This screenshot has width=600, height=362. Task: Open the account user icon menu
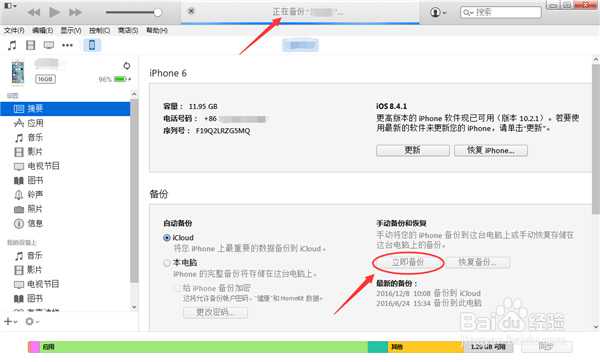438,12
